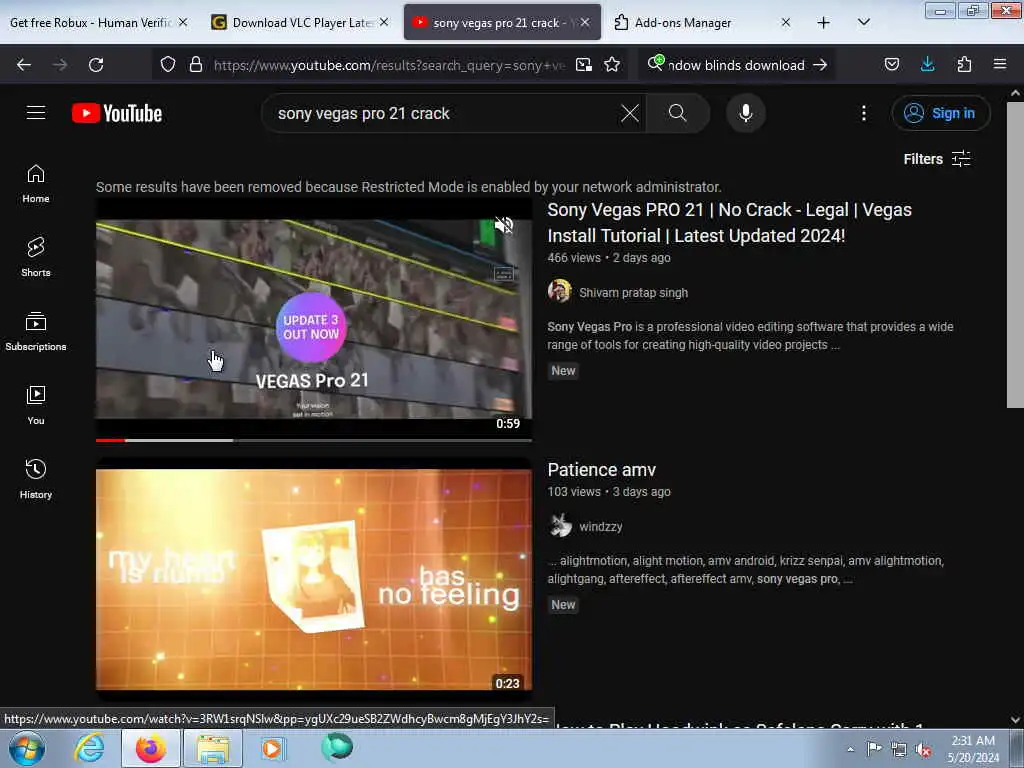Open Shivam pratap singh channel avatar

point(560,291)
